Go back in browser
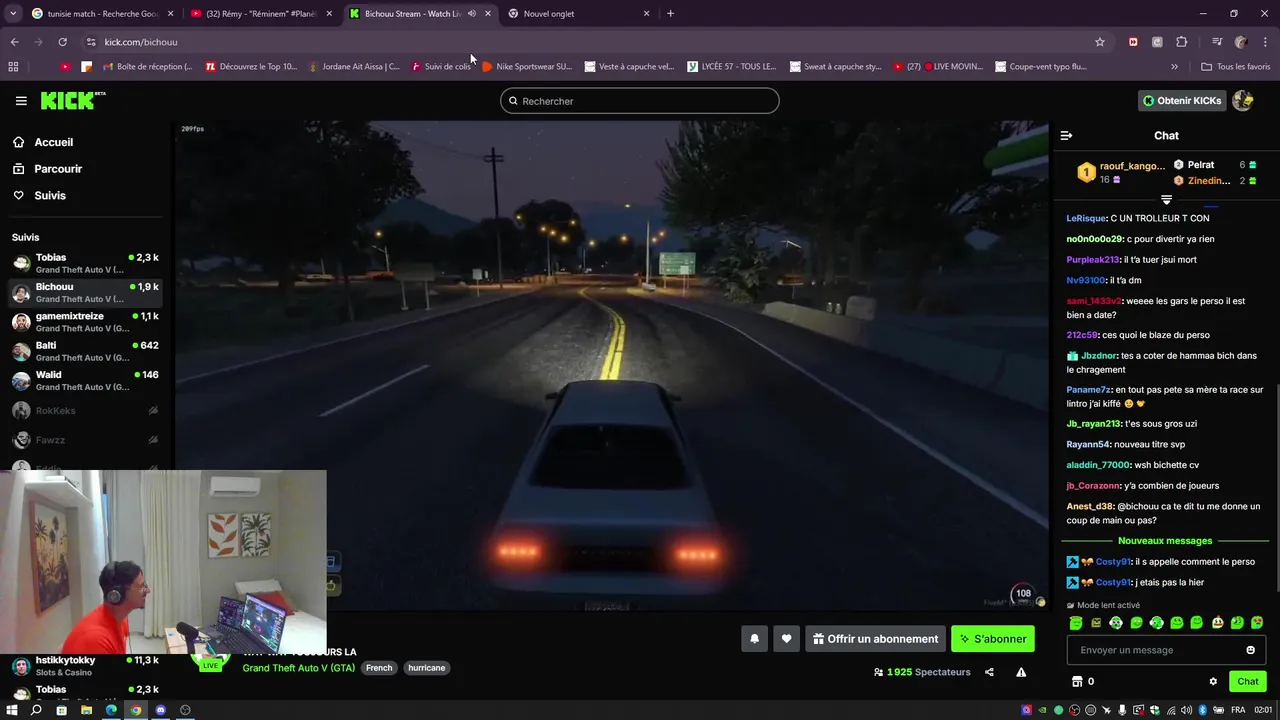The image size is (1280, 720). click(x=14, y=42)
